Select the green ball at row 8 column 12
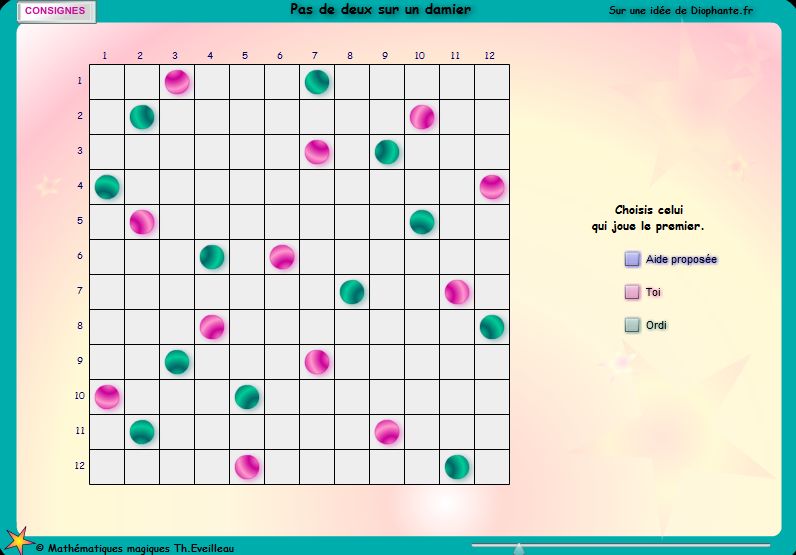The image size is (796, 555). click(492, 328)
